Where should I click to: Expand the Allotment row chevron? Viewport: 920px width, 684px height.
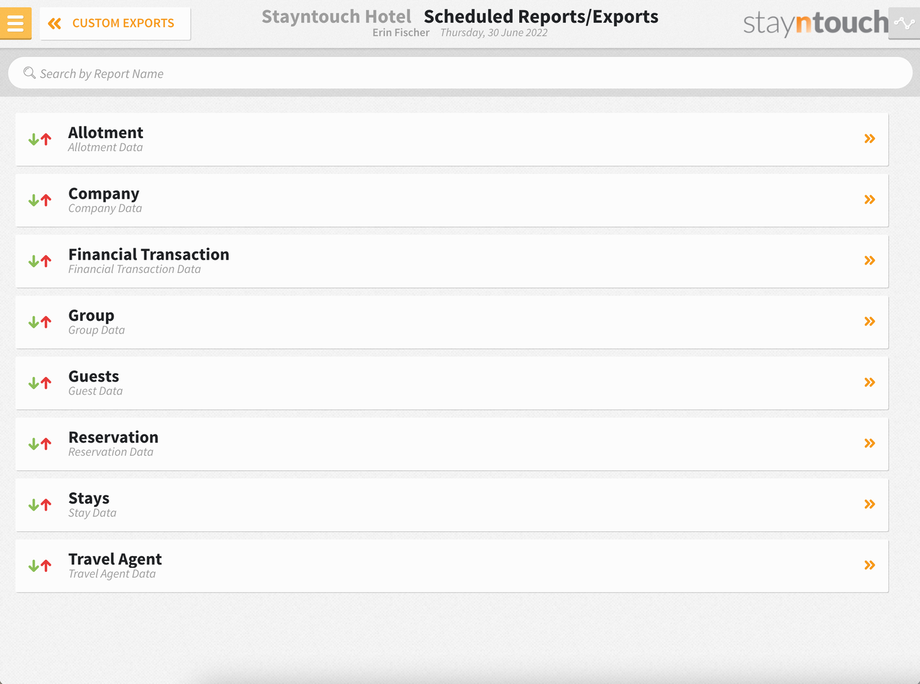[870, 138]
